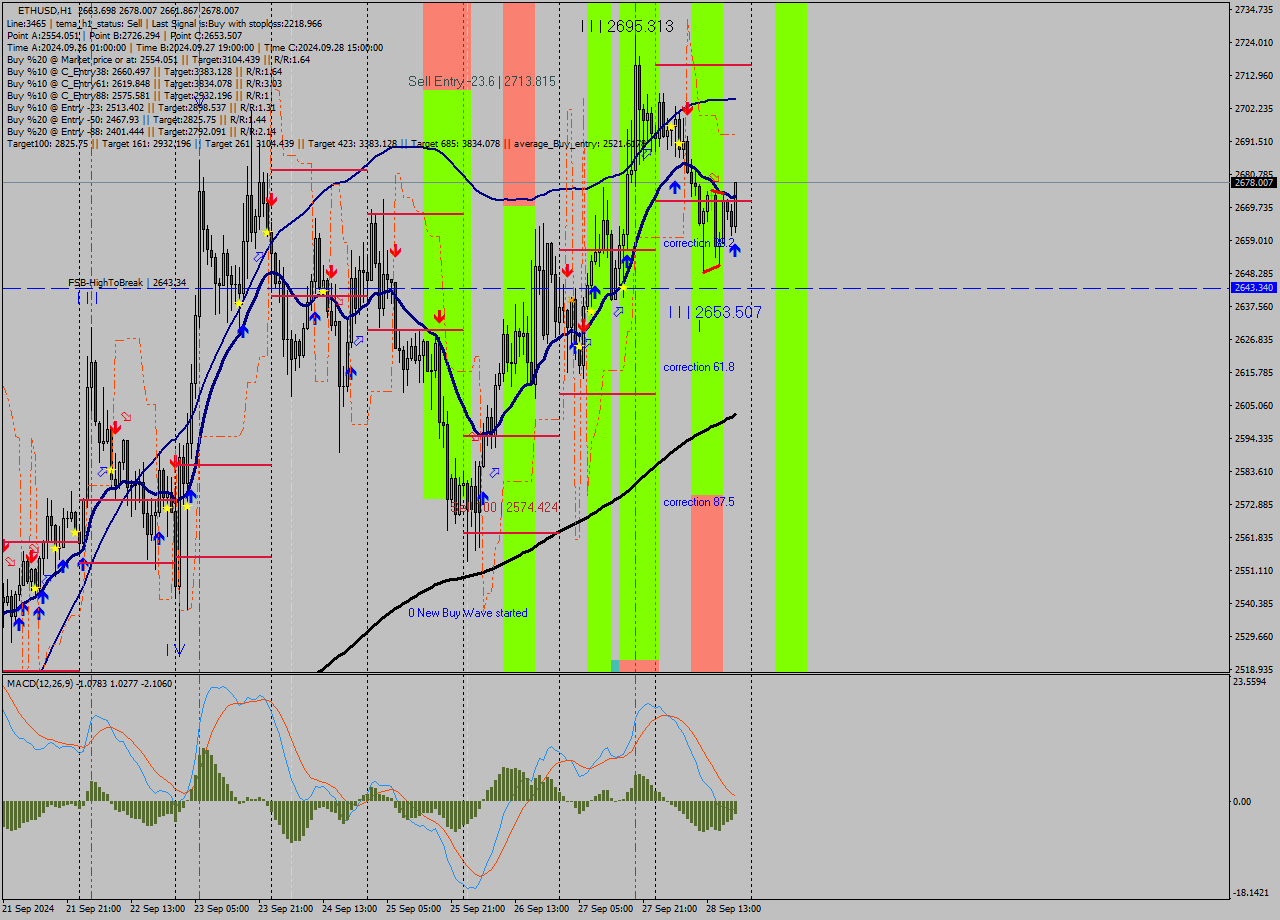The height and width of the screenshot is (920, 1280).
Task: Click the 'correction 38.2' label
Action: tap(699, 243)
